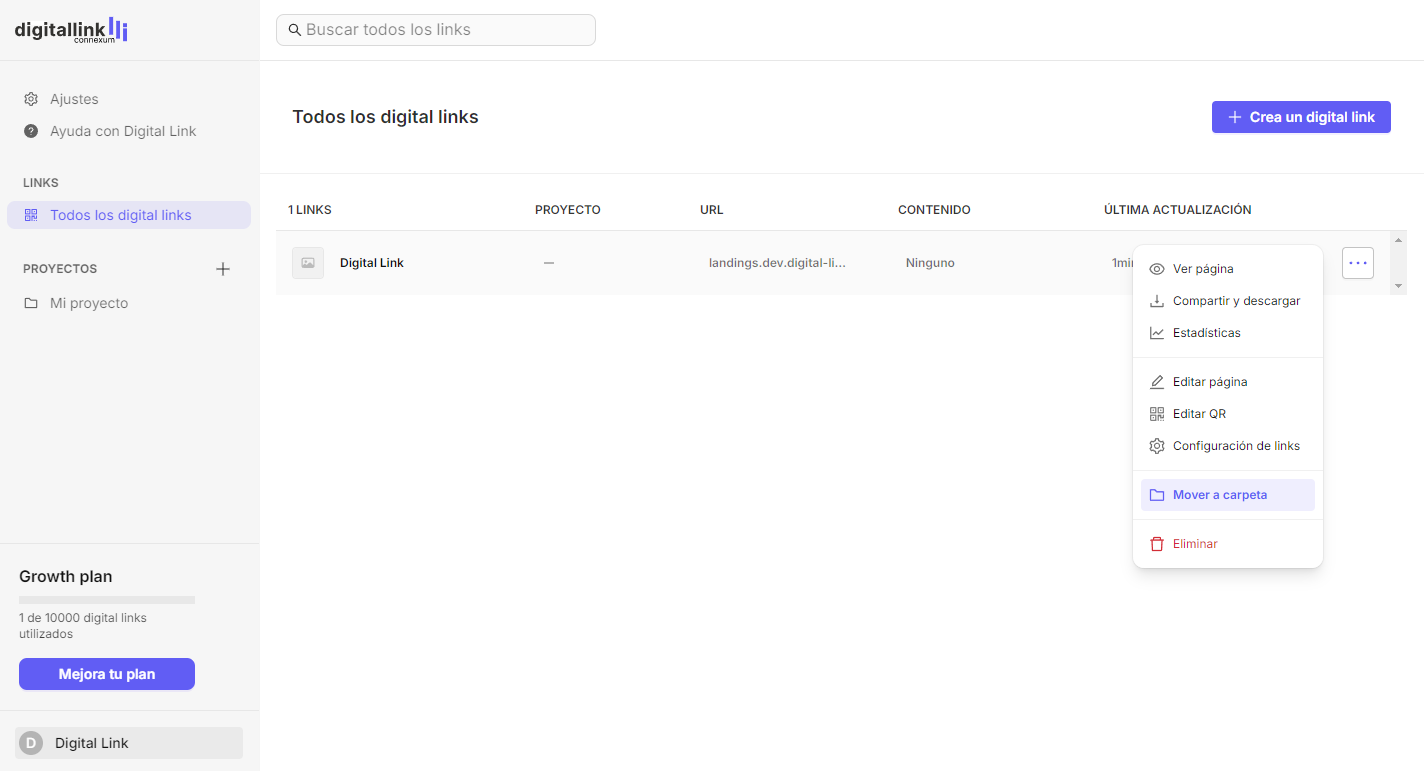Screen dimensions: 1424x771
Task: Click the plus icon next to PROYECTOS
Action: tap(223, 269)
